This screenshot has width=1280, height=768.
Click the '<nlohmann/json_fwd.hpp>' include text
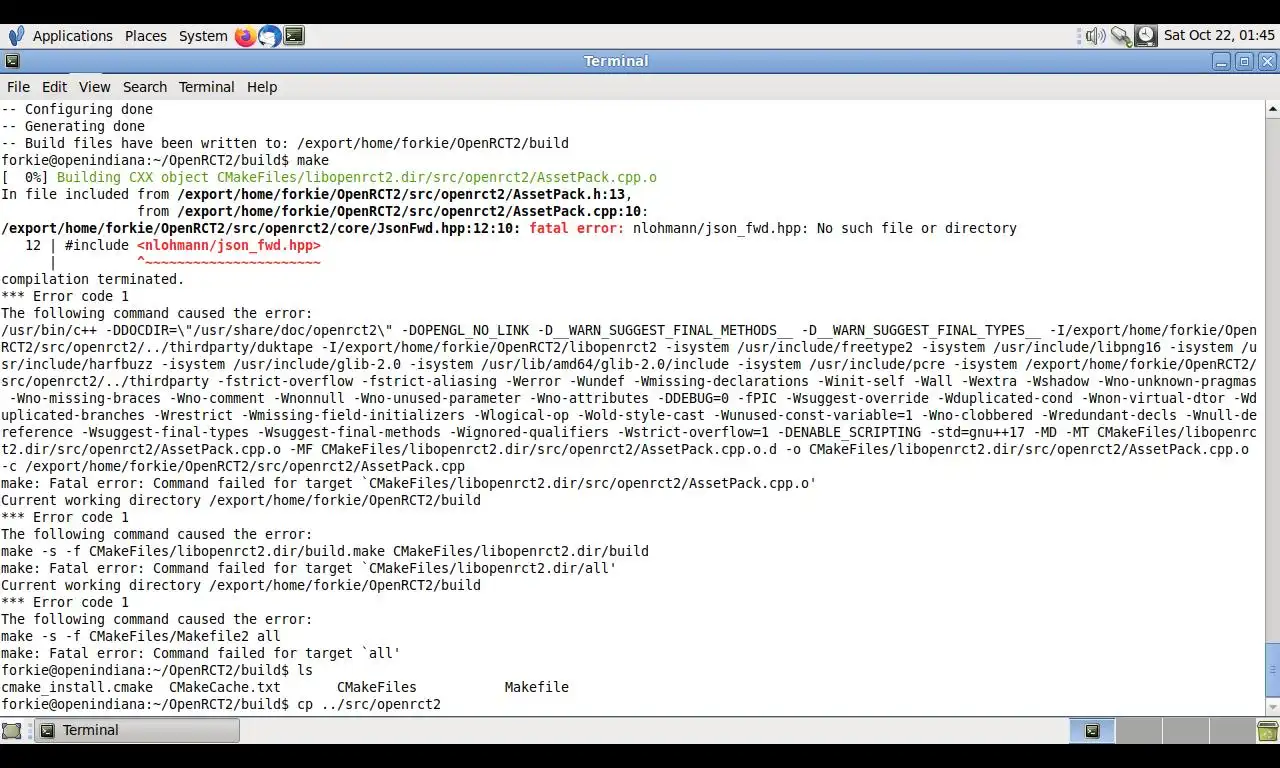click(229, 245)
